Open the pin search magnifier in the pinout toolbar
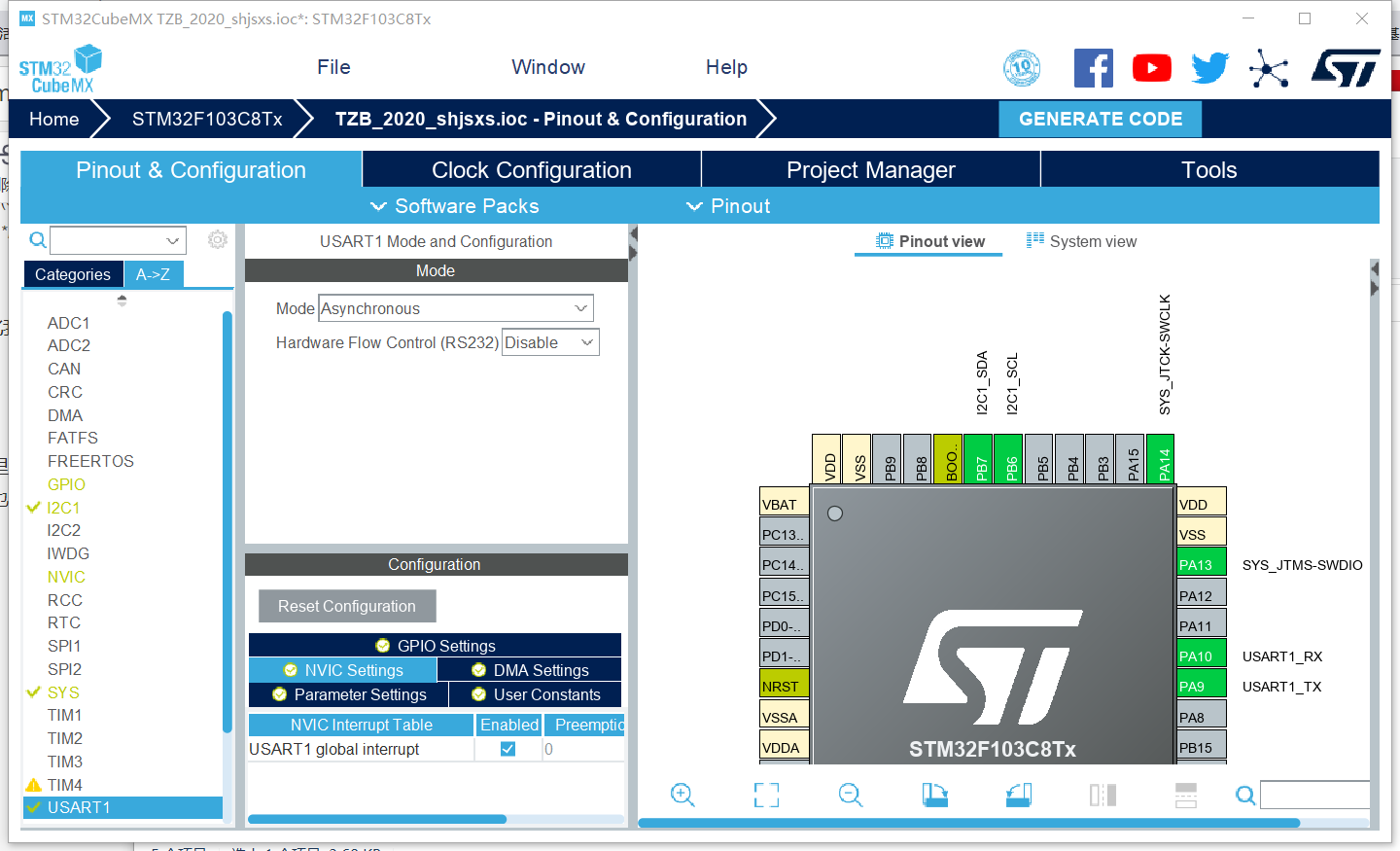This screenshot has height=851, width=1400. 1244,795
